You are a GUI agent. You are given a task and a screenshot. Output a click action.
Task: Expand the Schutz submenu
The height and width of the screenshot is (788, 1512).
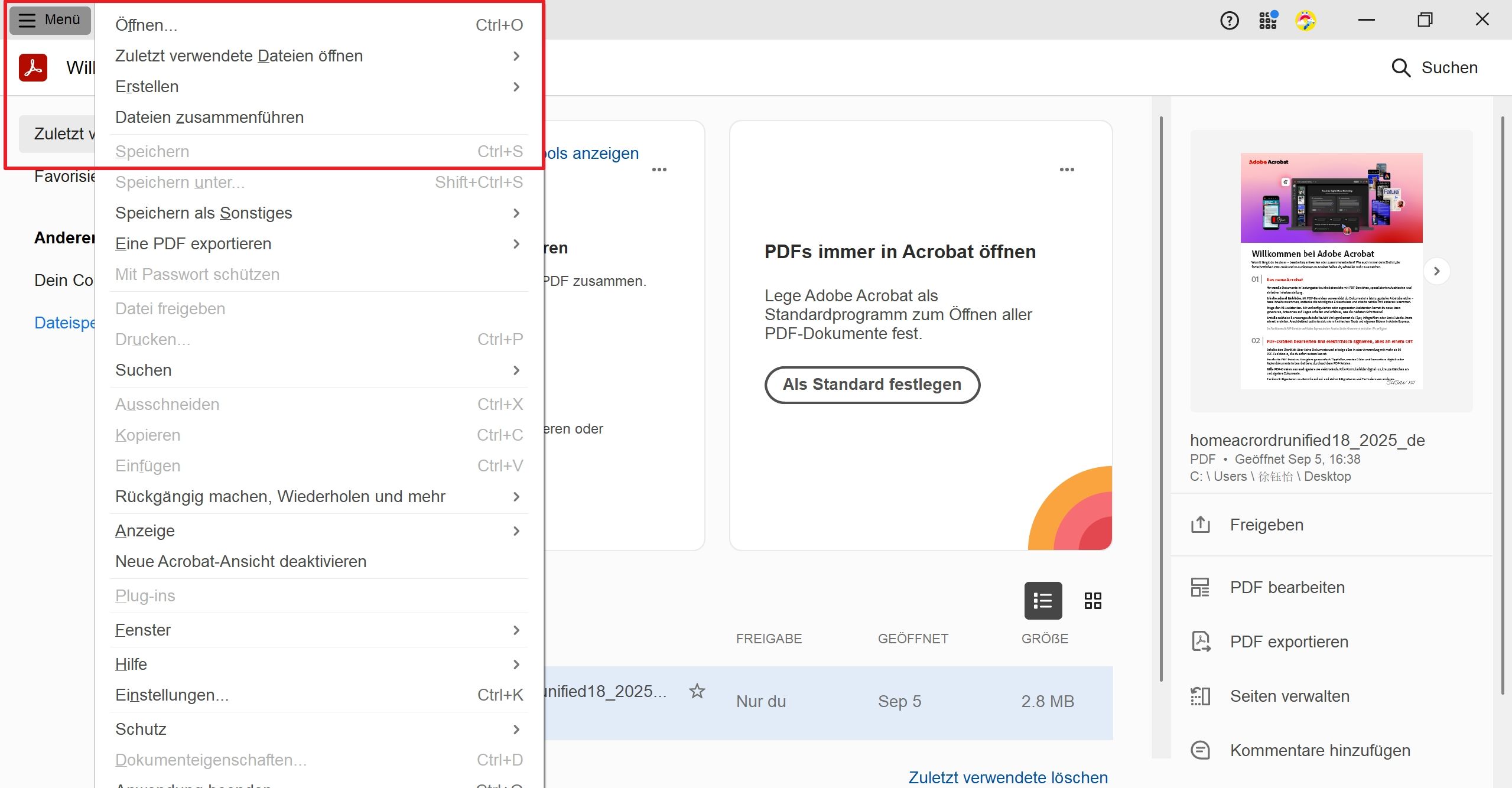(319, 729)
